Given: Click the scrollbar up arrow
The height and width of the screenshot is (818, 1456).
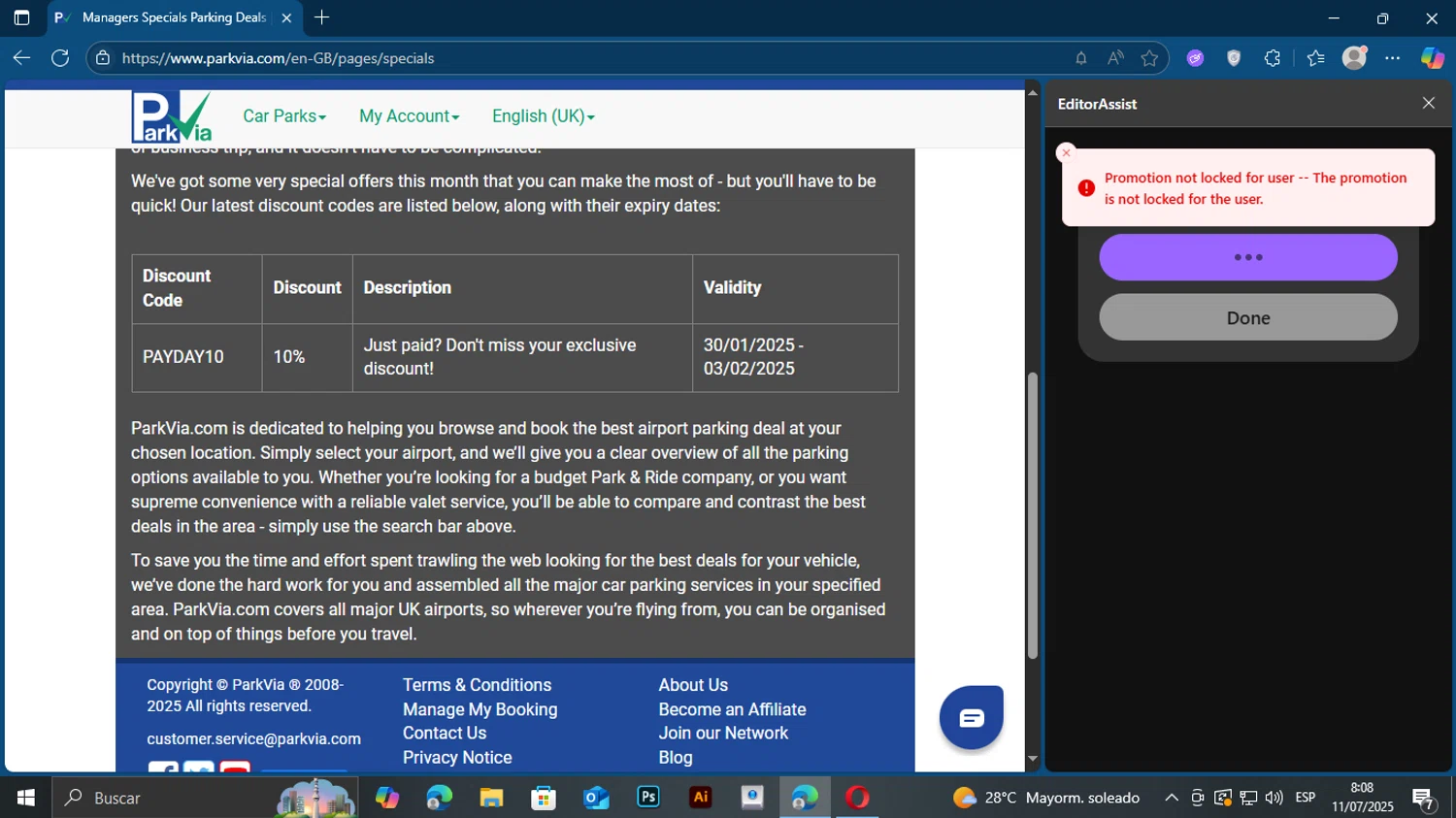Looking at the screenshot, I should pyautogui.click(x=1032, y=93).
